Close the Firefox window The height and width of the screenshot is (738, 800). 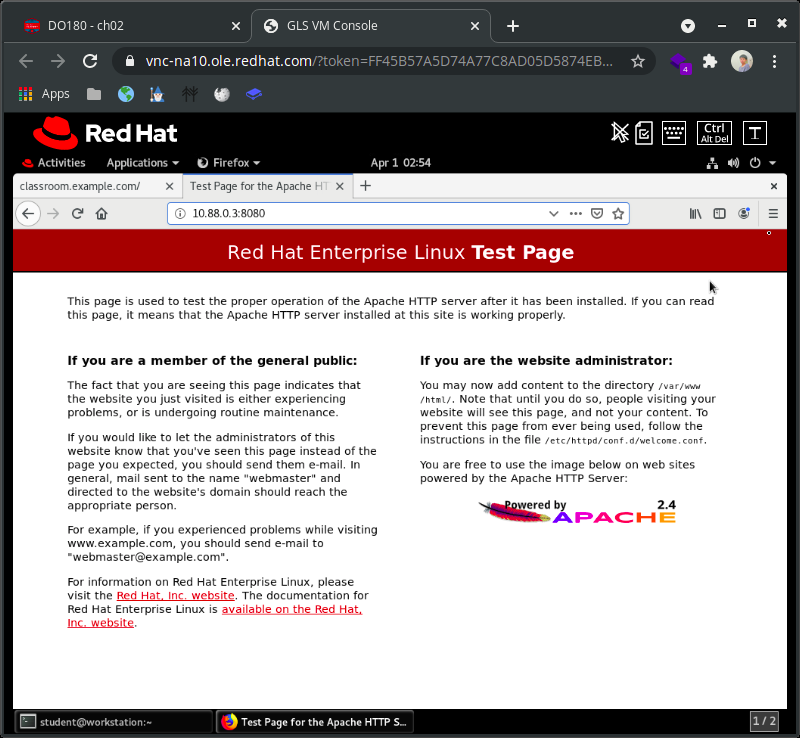[x=774, y=186]
